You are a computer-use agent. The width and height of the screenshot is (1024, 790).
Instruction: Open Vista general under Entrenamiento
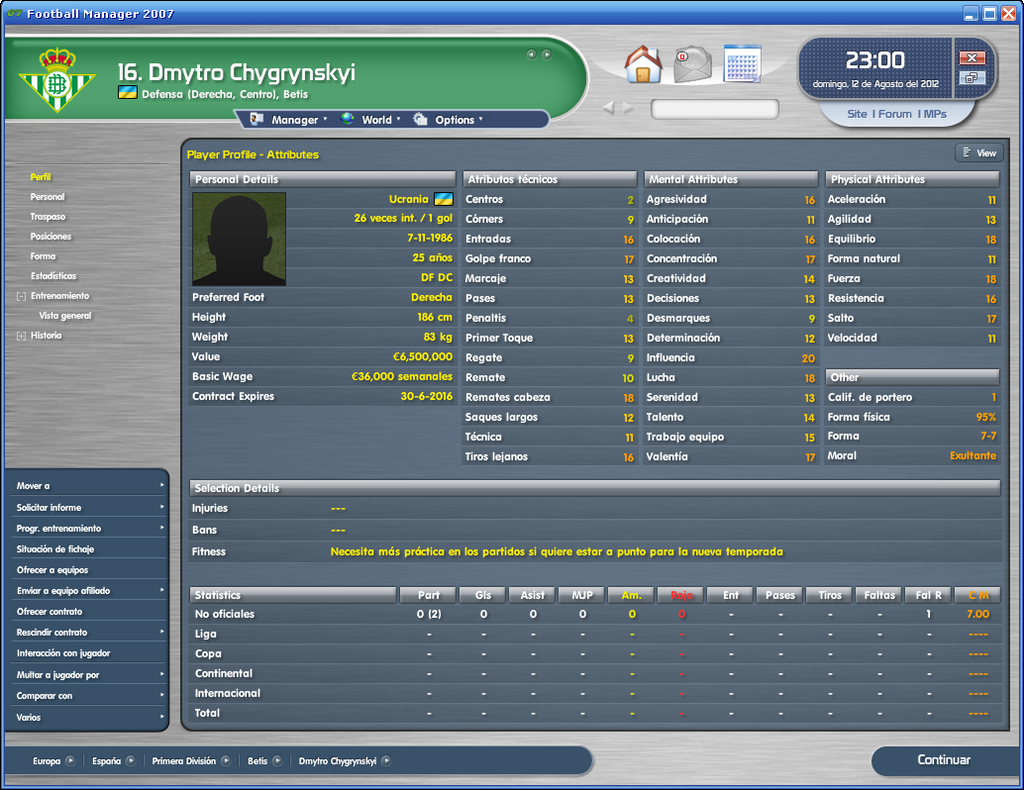click(65, 315)
